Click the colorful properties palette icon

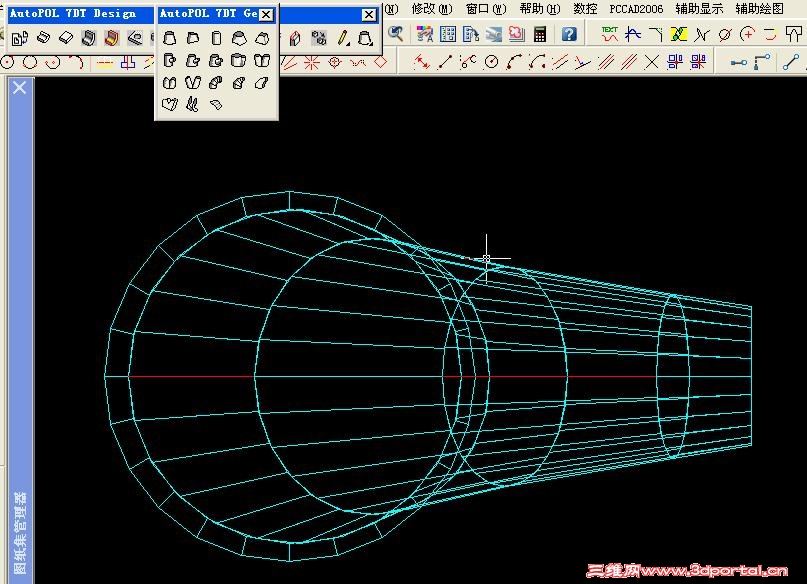[425, 34]
